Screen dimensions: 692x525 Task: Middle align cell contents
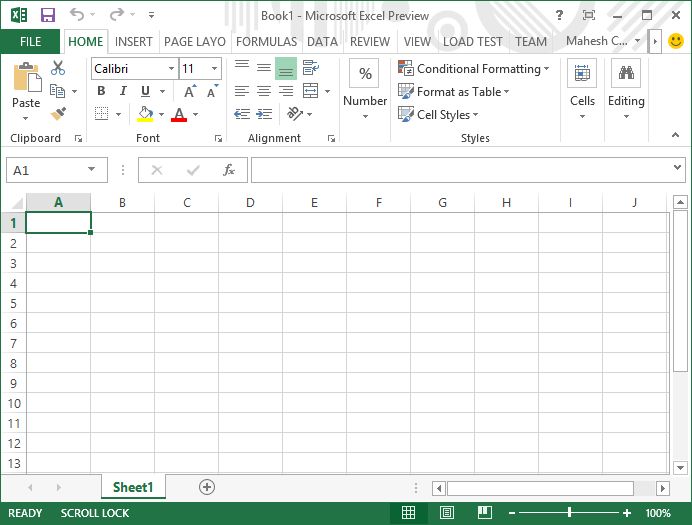[264, 68]
